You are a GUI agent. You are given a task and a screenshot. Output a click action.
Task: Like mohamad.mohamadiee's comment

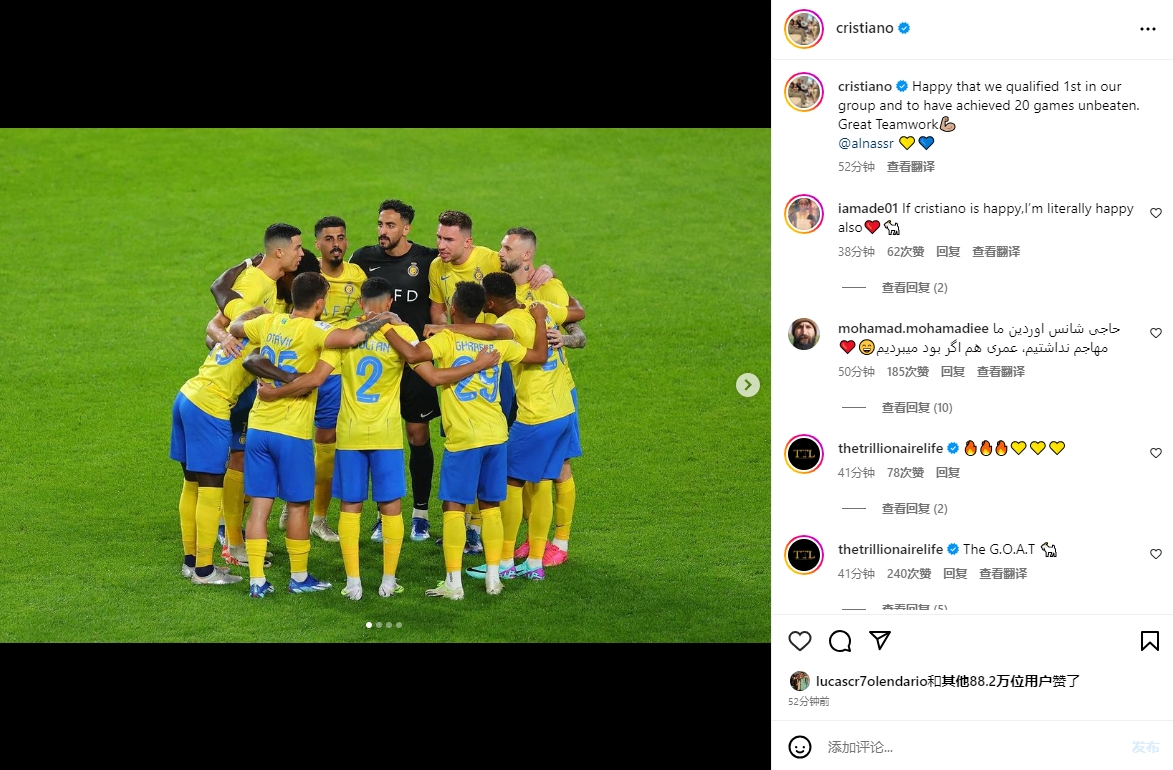pos(1156,332)
